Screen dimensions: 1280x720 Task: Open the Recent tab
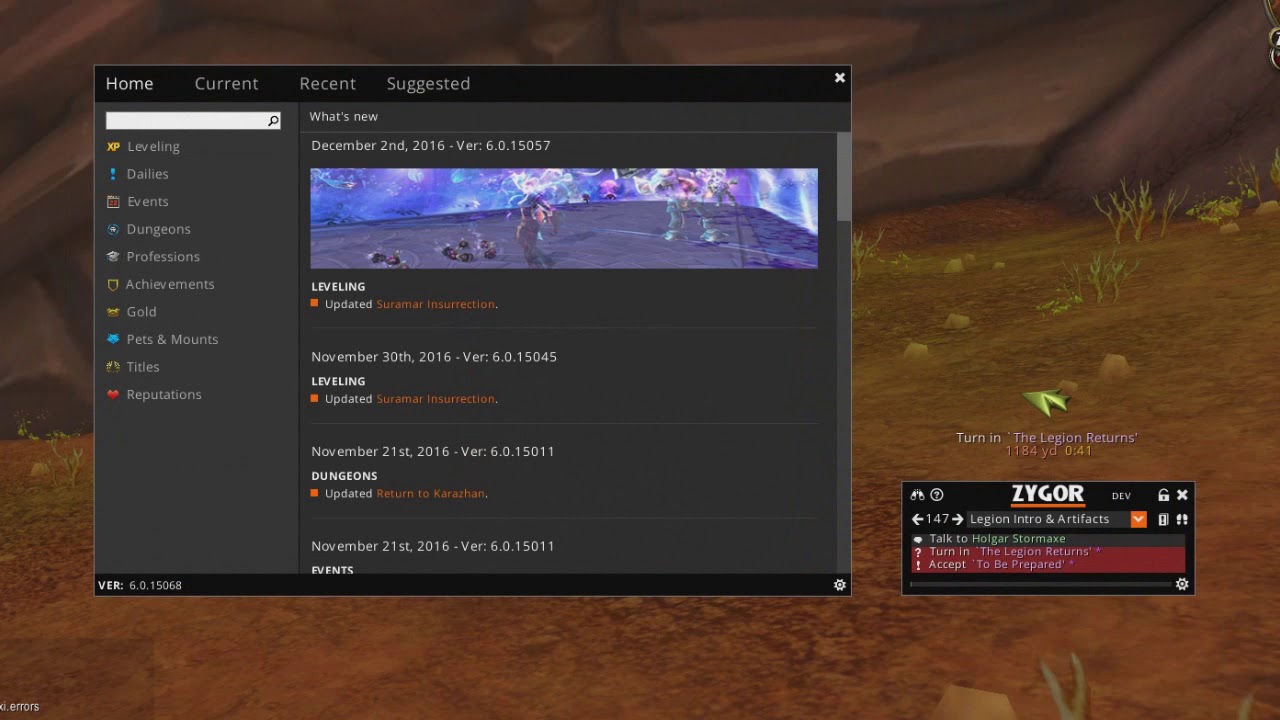pyautogui.click(x=327, y=84)
